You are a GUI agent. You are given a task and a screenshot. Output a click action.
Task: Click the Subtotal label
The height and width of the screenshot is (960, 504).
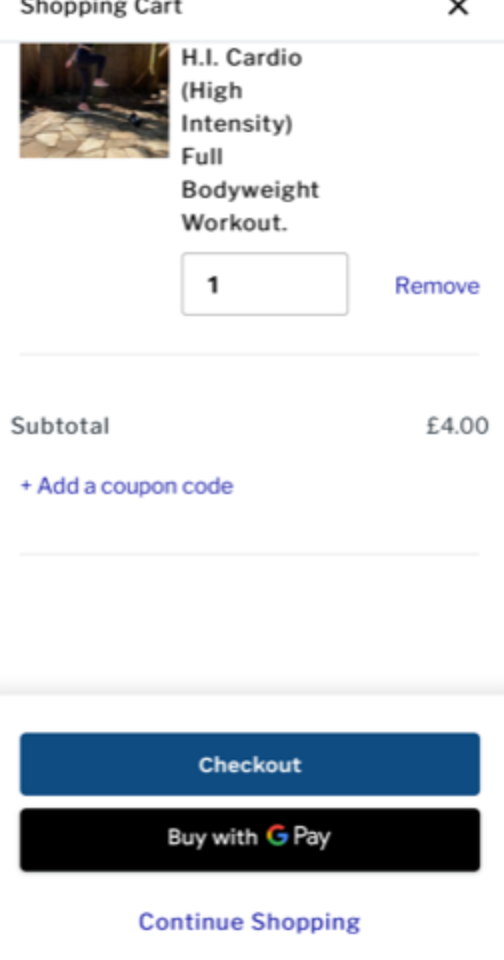(x=60, y=426)
